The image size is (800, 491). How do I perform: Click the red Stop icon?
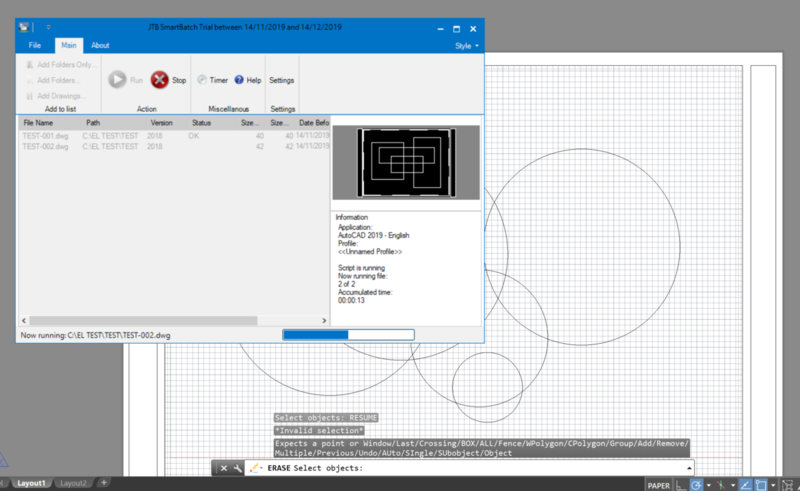159,80
